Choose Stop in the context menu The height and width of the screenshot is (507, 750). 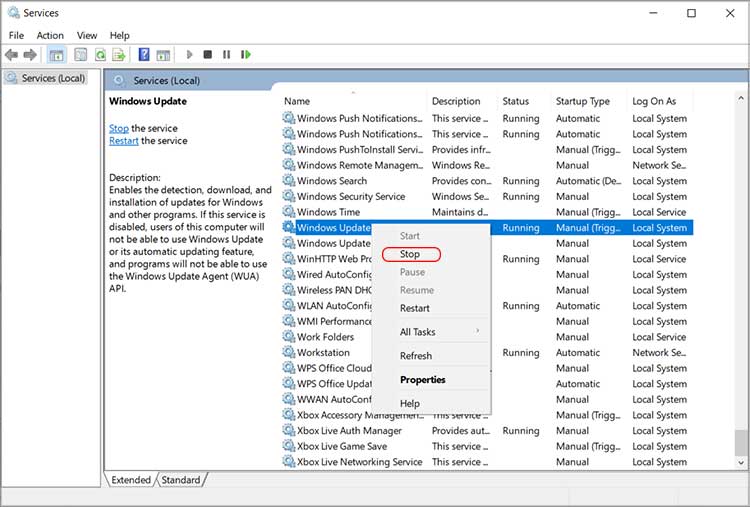point(410,254)
